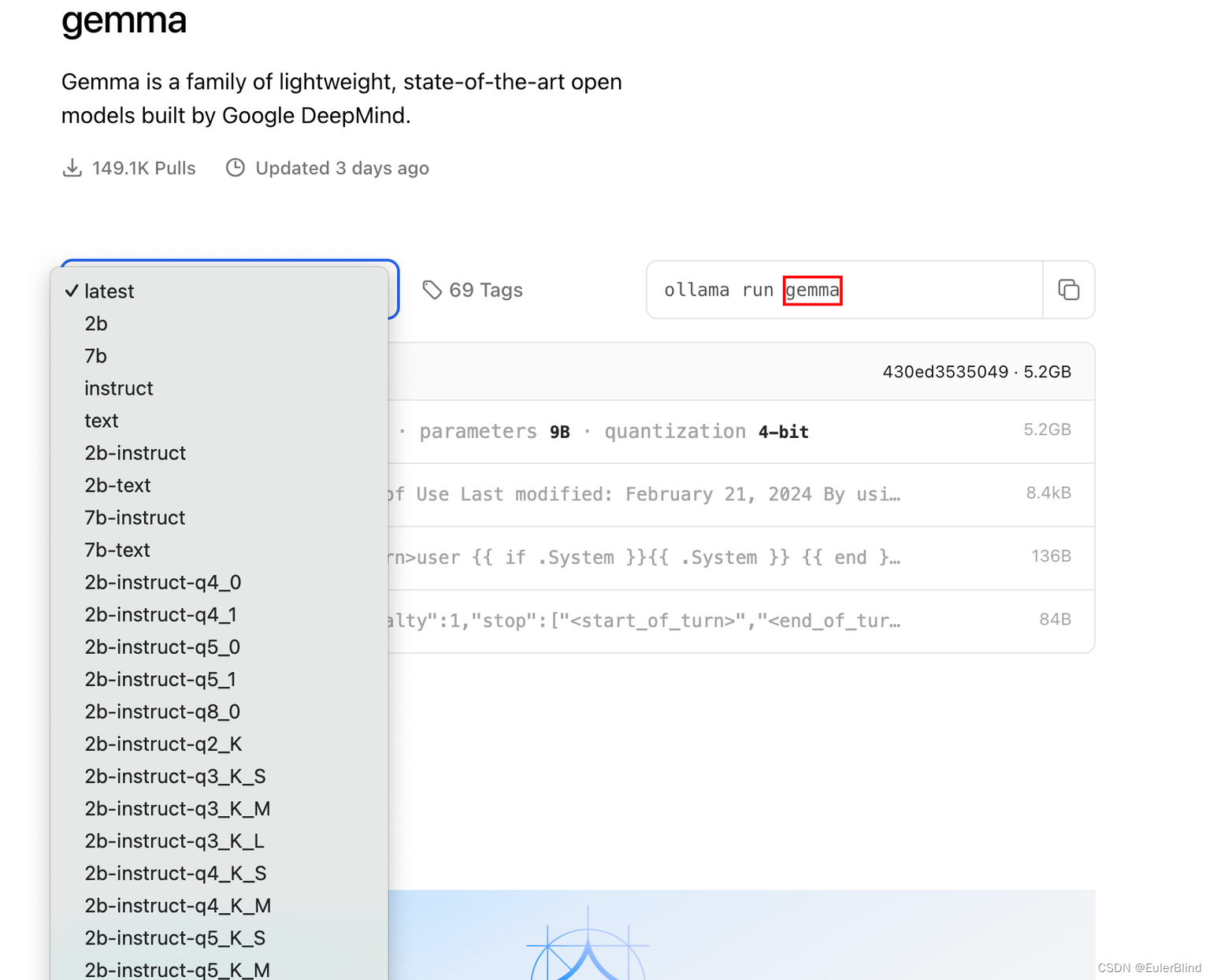This screenshot has width=1213, height=980.
Task: Copy the ollama run command
Action: click(1068, 290)
